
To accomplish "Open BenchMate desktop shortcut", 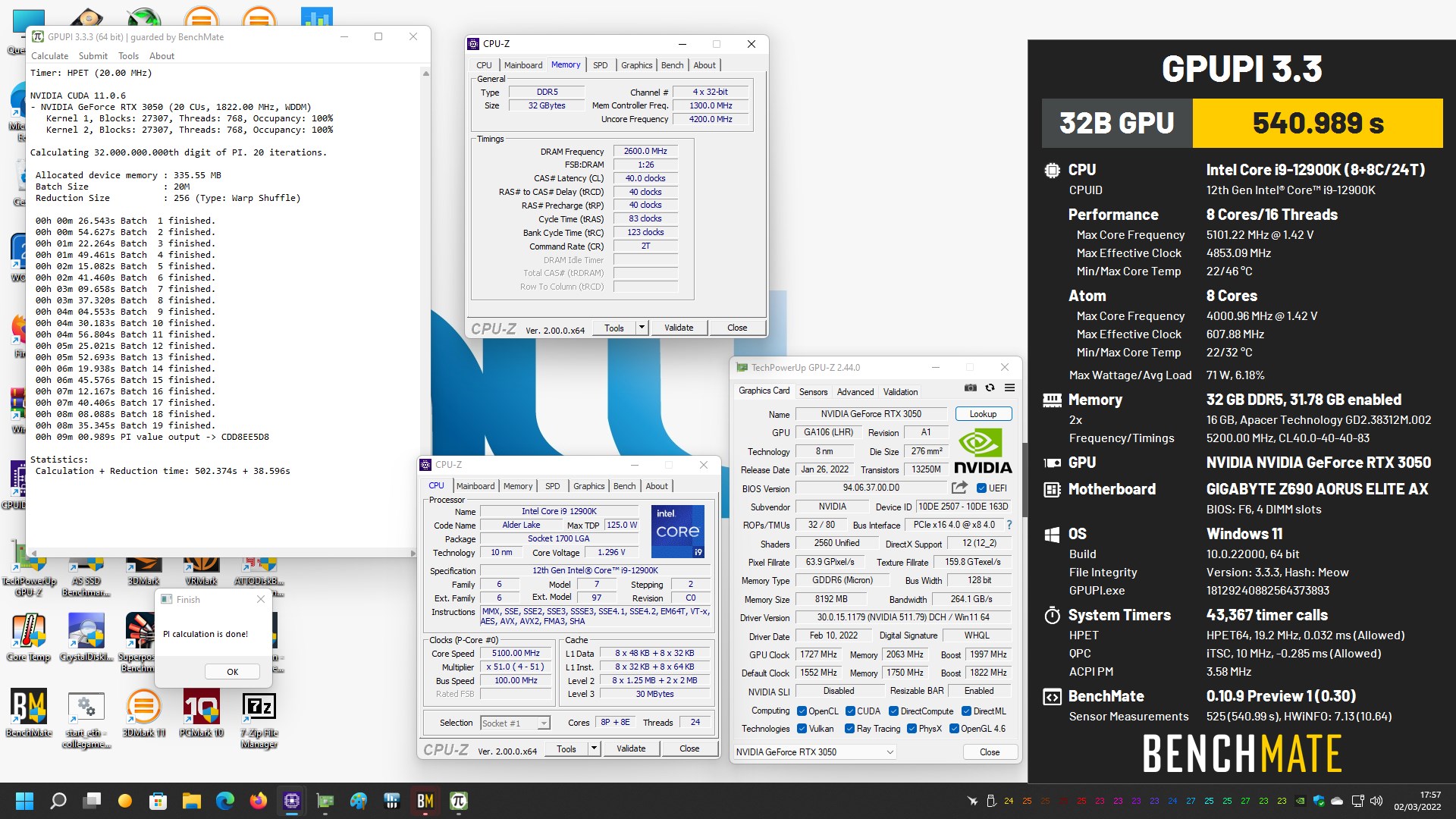I will (x=29, y=713).
